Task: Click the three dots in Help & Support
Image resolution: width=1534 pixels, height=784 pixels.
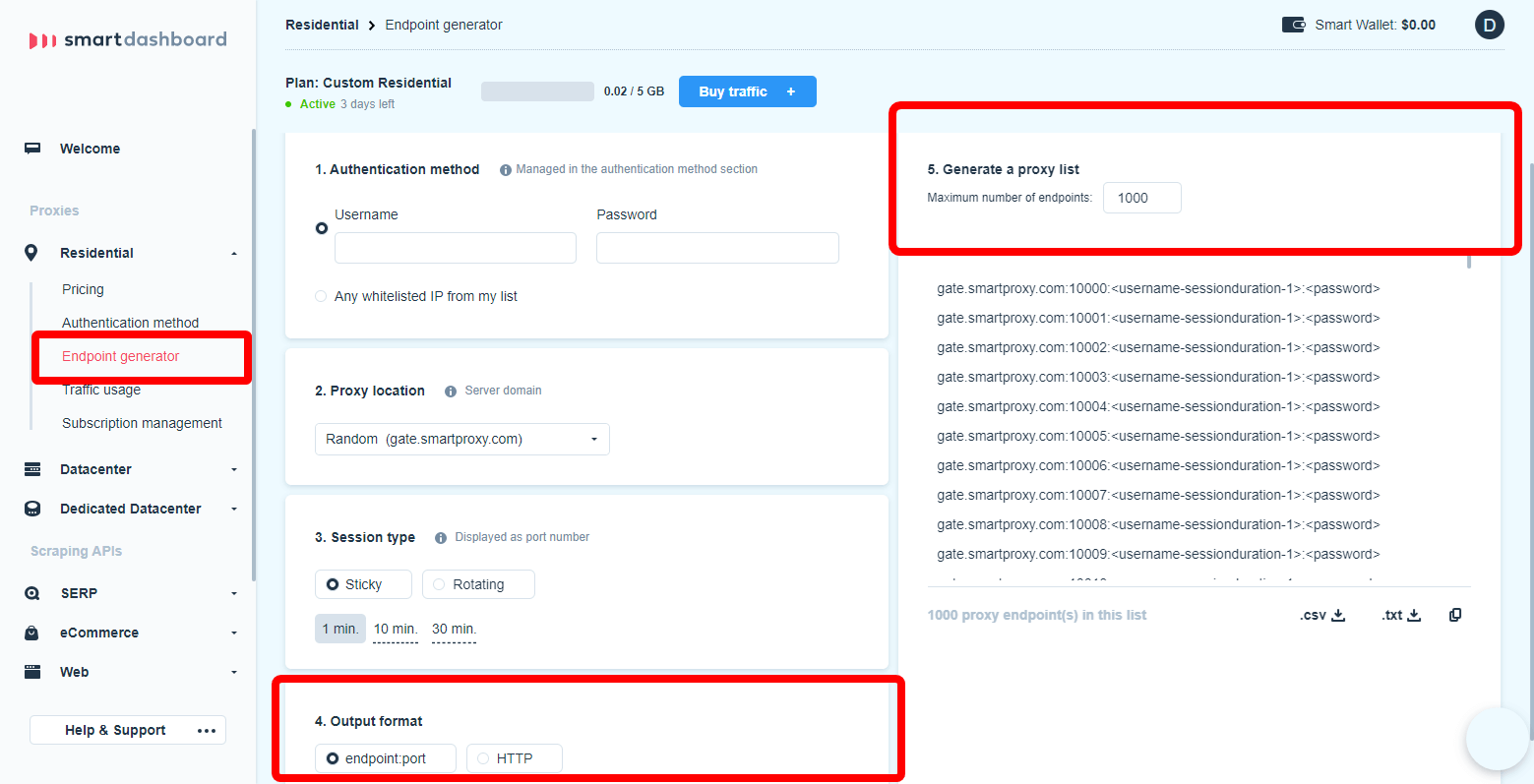Action: (x=207, y=731)
